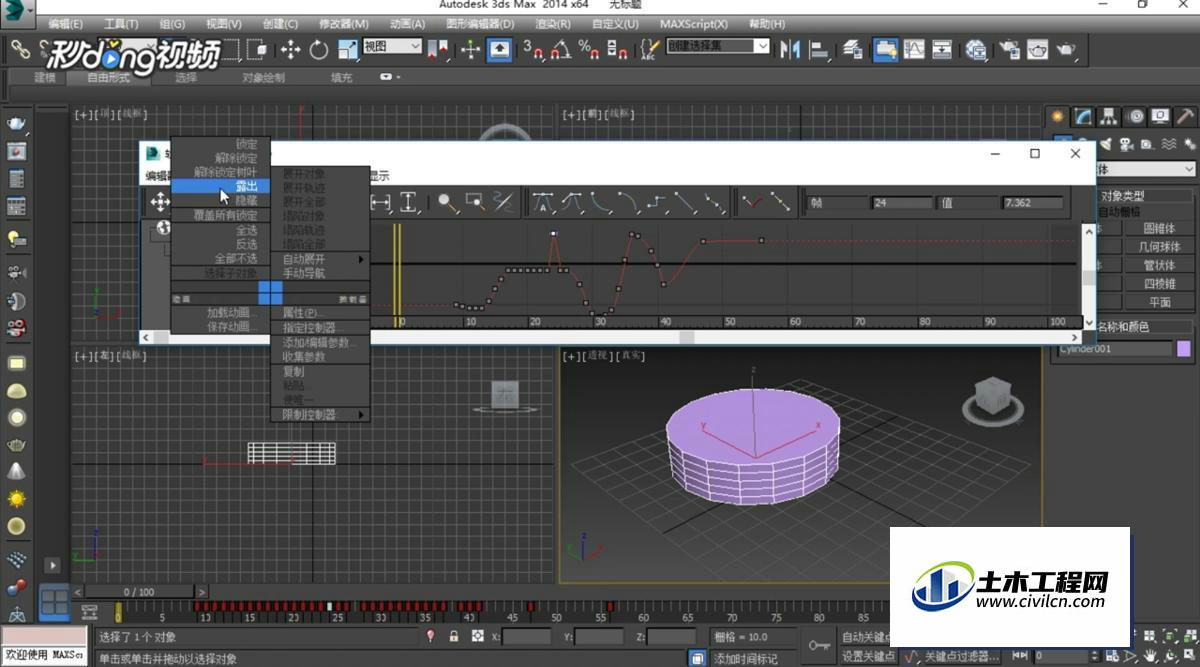Select Zoom Region tool in Curve Editor
The image size is (1200, 667).
[475, 203]
